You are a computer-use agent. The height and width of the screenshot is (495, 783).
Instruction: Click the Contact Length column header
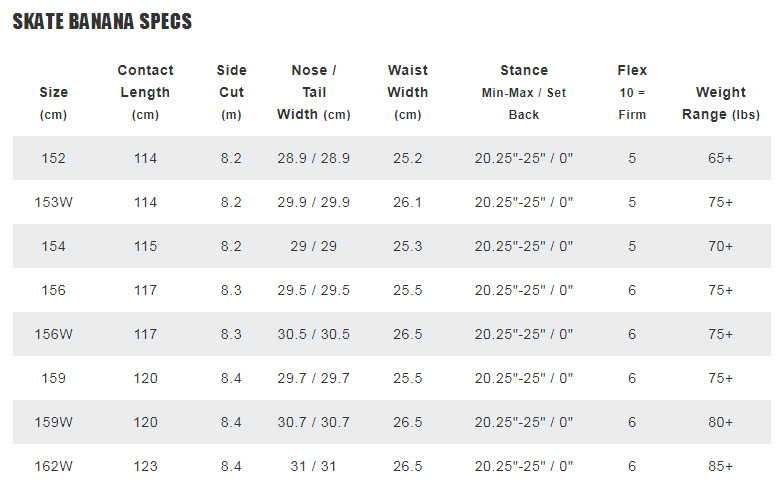pyautogui.click(x=145, y=92)
